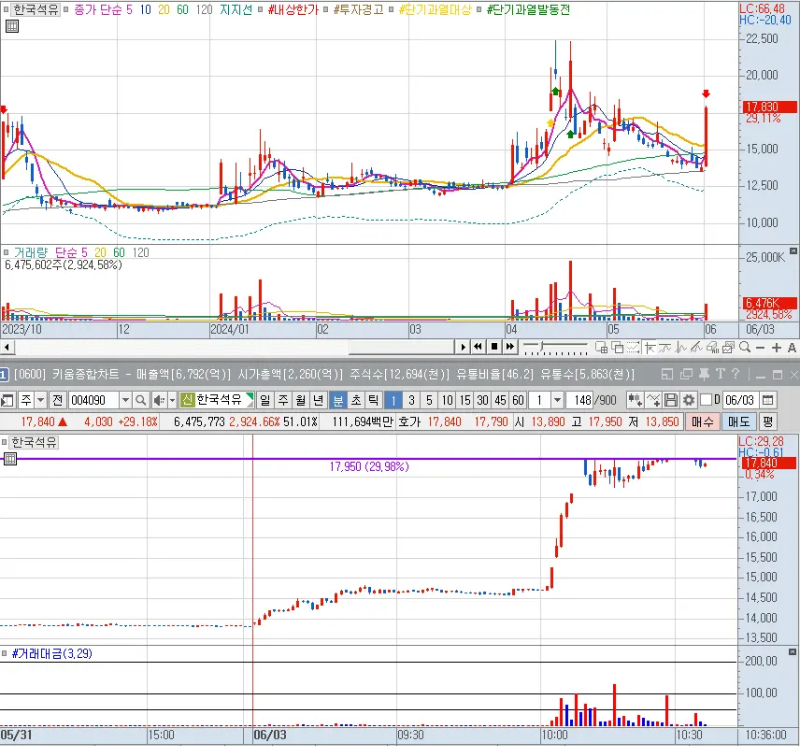Click the letter A text tool icon

pyautogui.click(x=792, y=348)
